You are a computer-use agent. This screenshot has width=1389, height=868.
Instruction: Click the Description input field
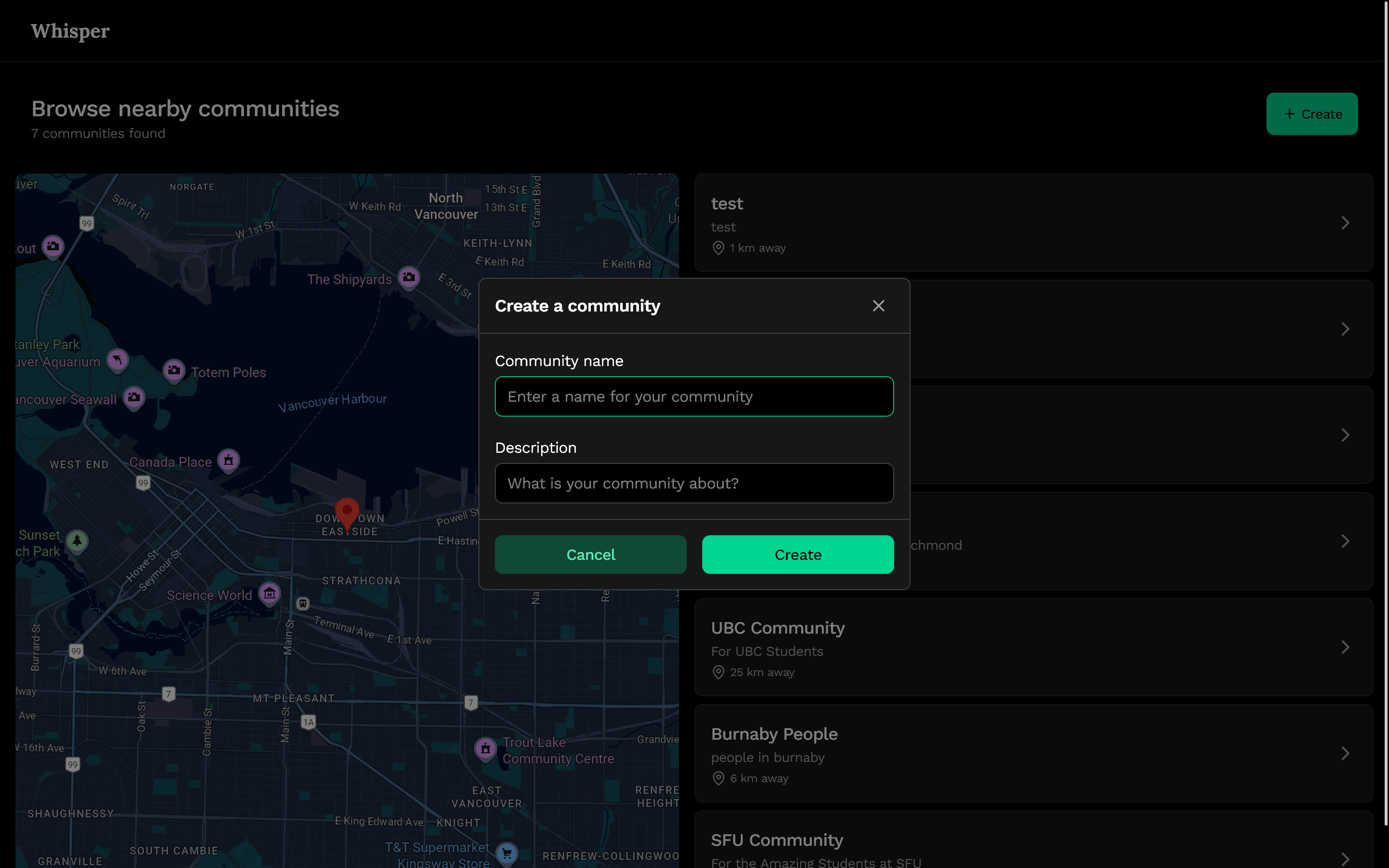(694, 483)
